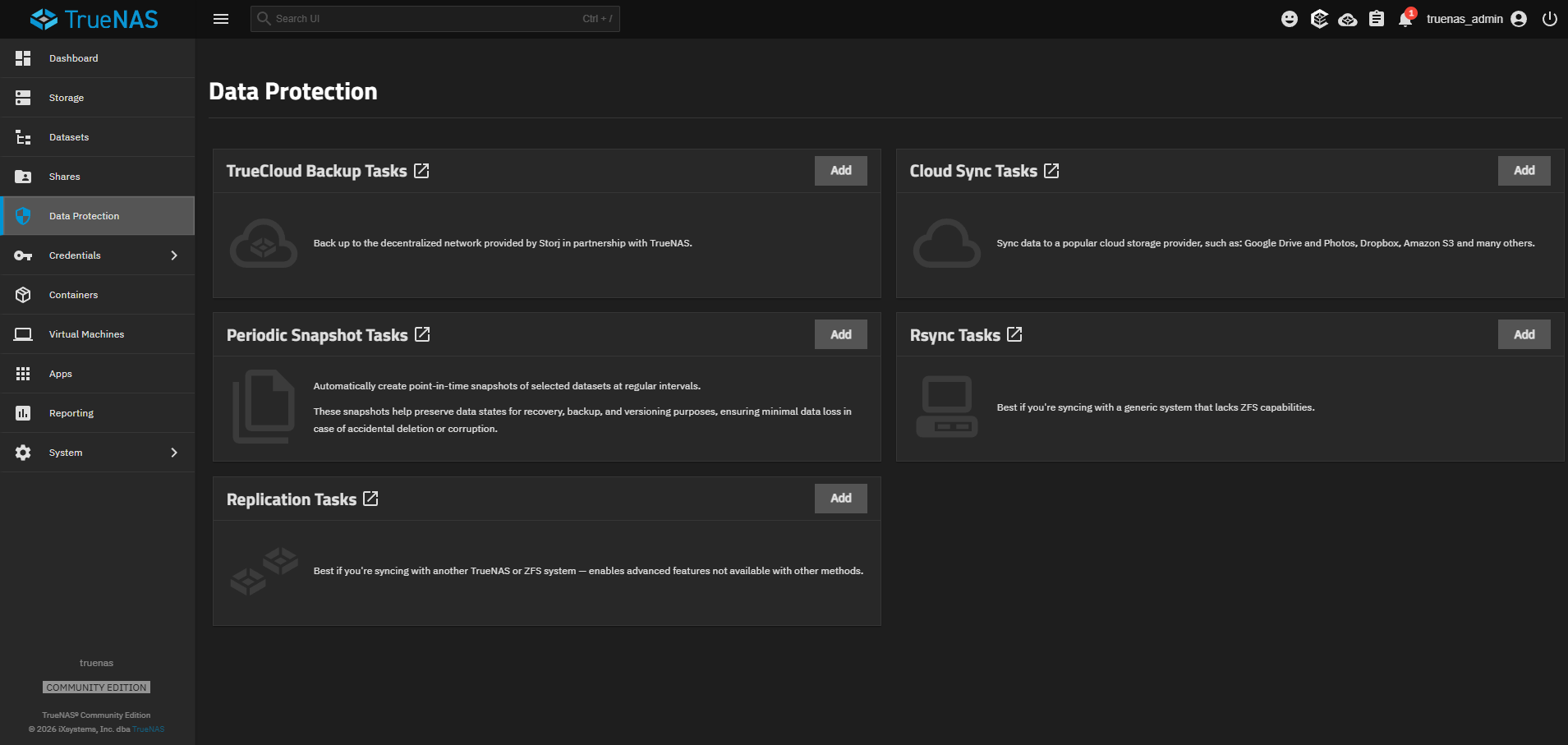Image resolution: width=1568 pixels, height=745 pixels.
Task: Open the truenas_admin user menu
Action: [1476, 19]
